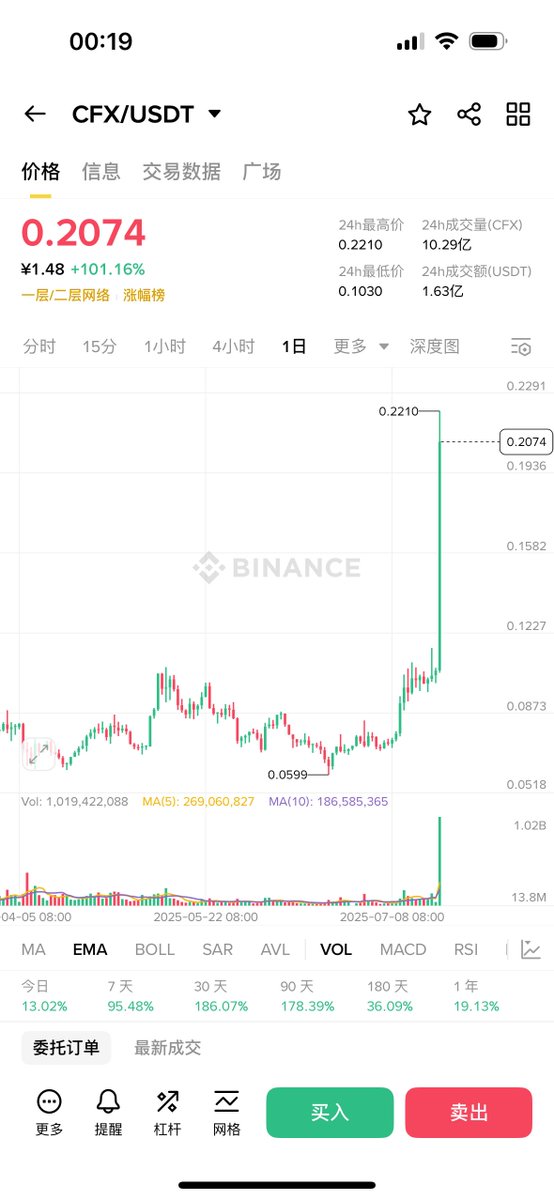Expand chart with fullscreen arrows icon
554x1200 pixels.
pos(39,753)
